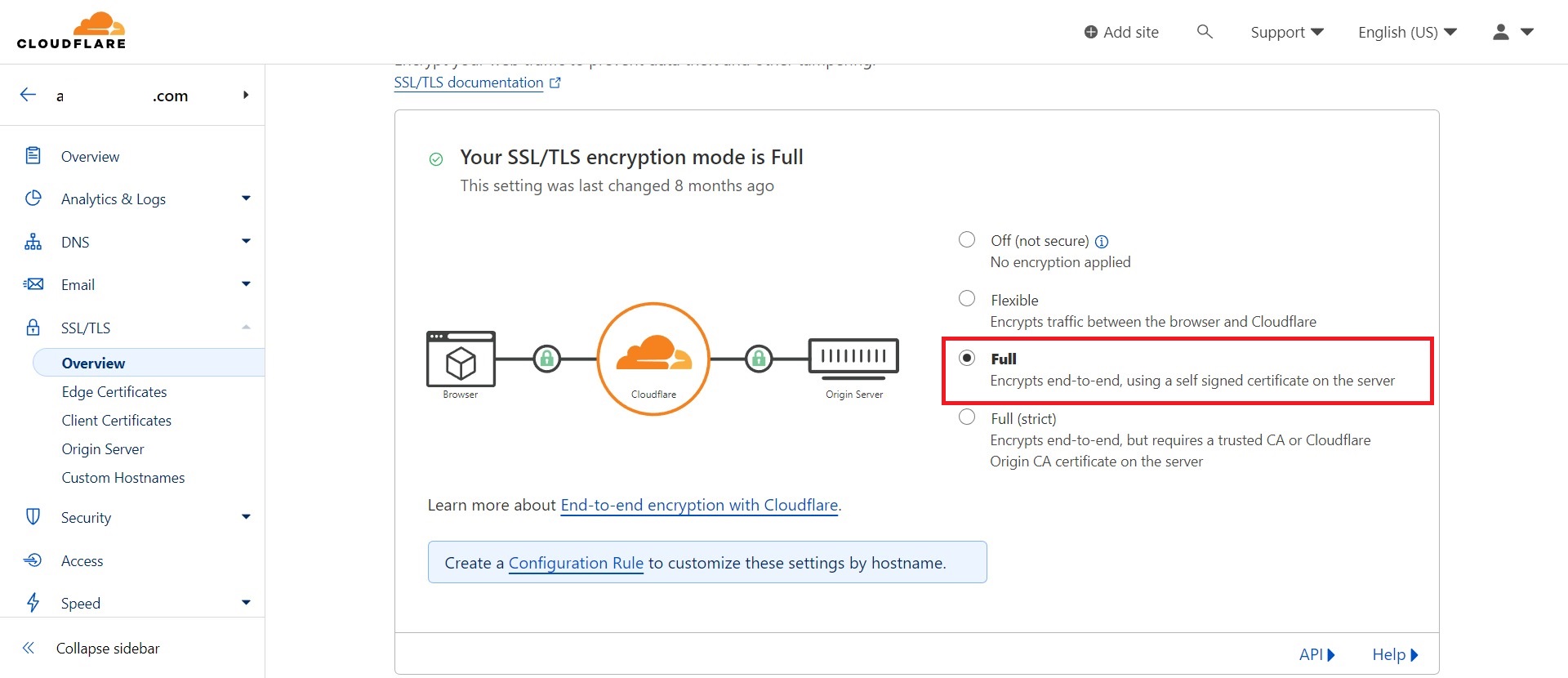Click the Collapse sidebar double-chevron icon
The image size is (1568, 678).
29,648
